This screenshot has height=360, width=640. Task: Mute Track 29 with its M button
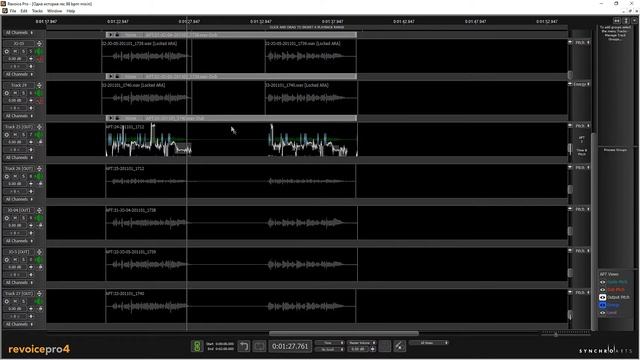tap(15, 93)
